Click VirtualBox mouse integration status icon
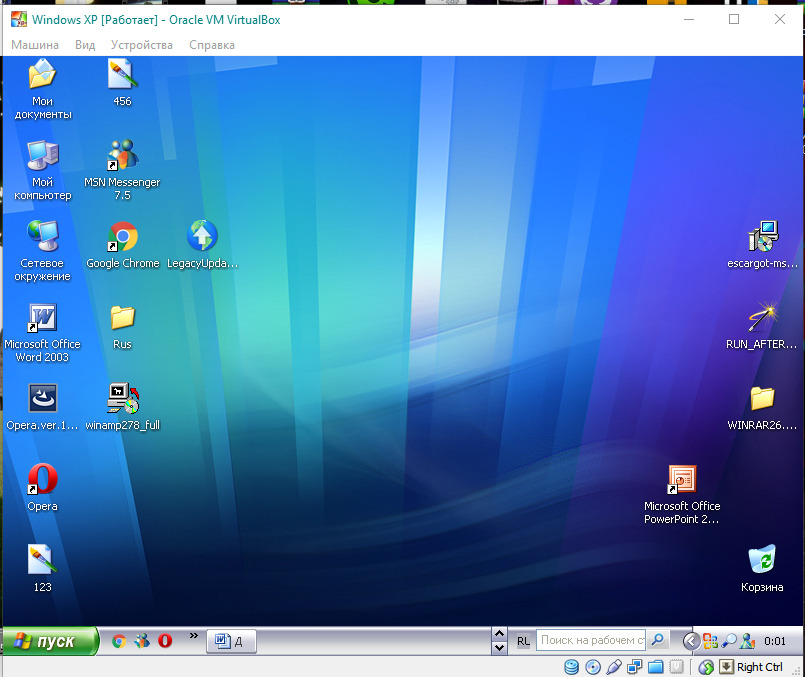This screenshot has height=677, width=805. point(706,667)
